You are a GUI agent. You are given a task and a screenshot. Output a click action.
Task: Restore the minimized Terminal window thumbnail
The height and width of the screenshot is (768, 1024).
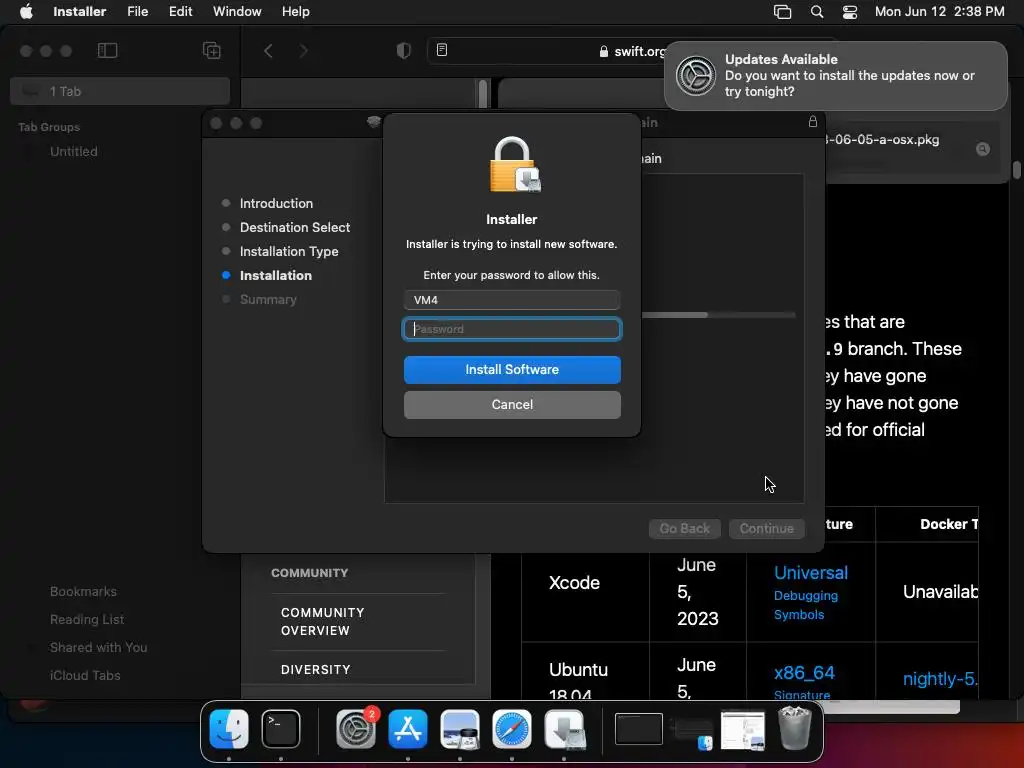tap(639, 729)
